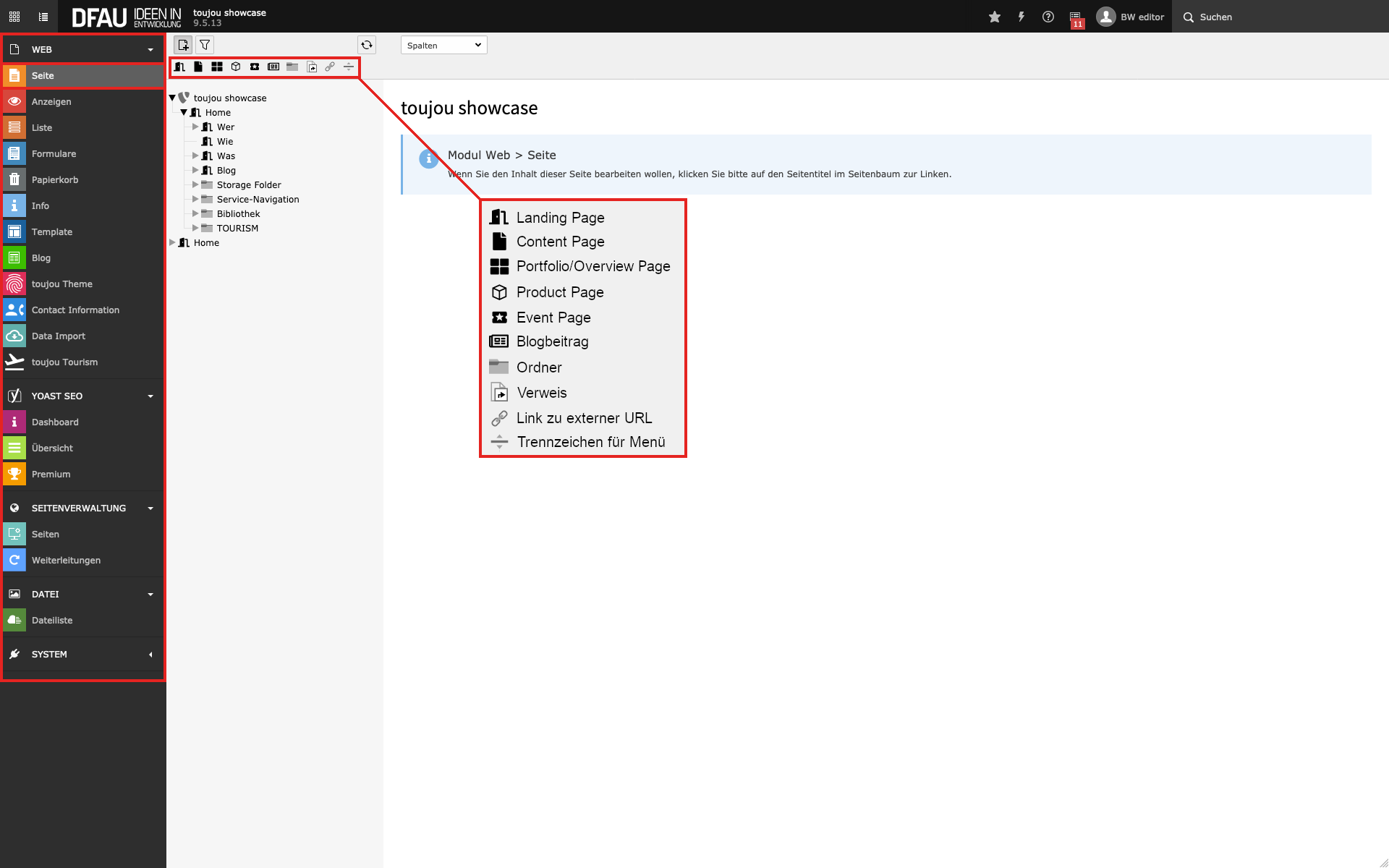Toggle module menu grid icon
The height and width of the screenshot is (868, 1389).
click(14, 17)
